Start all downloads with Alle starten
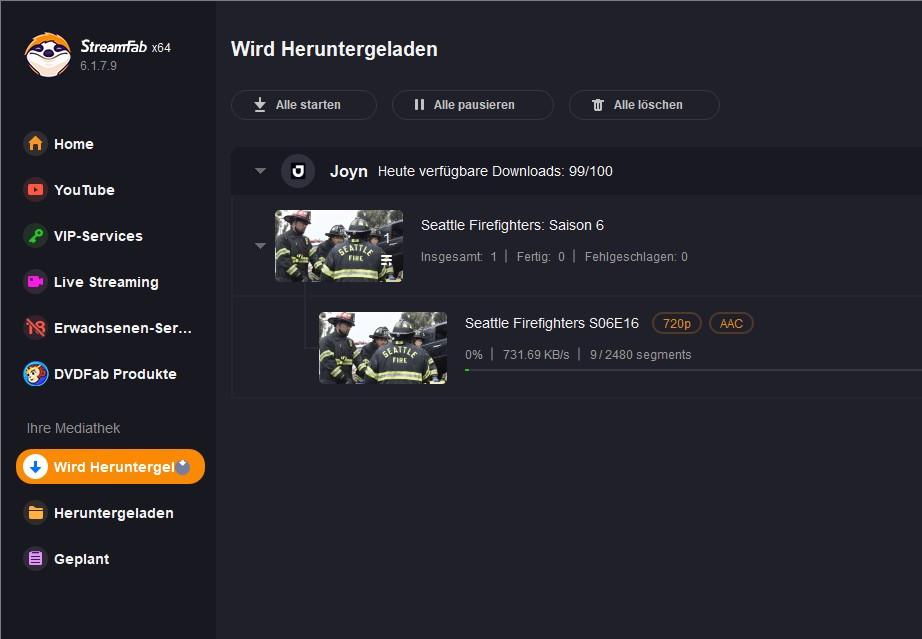Viewport: 922px width, 639px height. click(x=304, y=105)
